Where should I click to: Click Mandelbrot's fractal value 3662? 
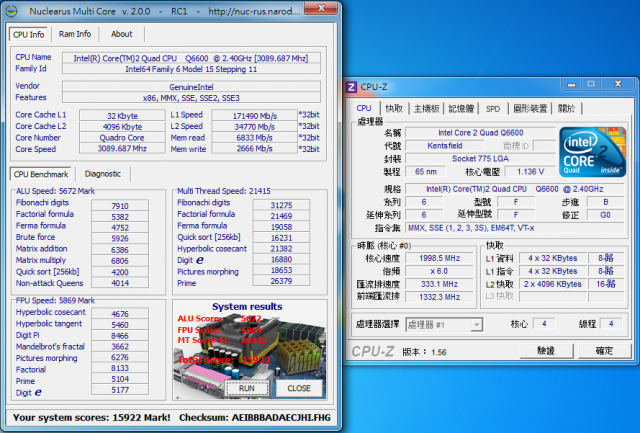120,346
